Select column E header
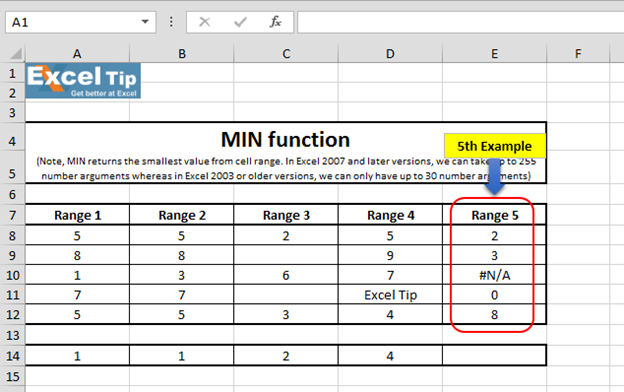This screenshot has width=624, height=392. pyautogui.click(x=494, y=54)
